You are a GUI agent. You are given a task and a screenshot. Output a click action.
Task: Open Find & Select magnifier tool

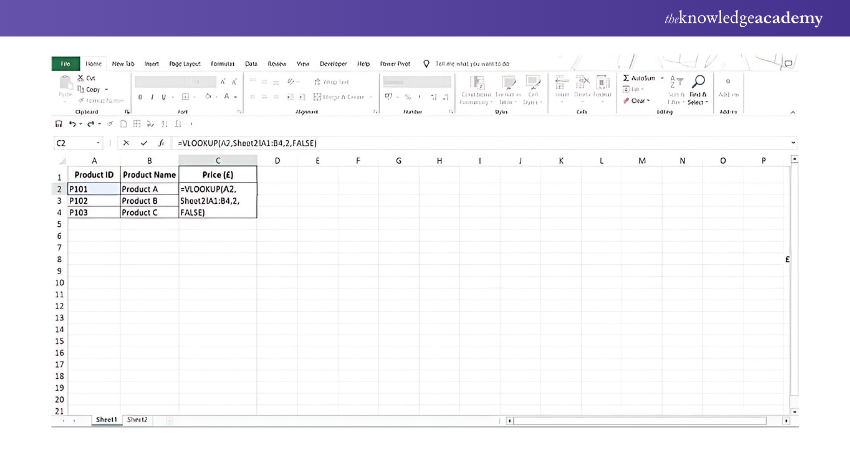(699, 82)
